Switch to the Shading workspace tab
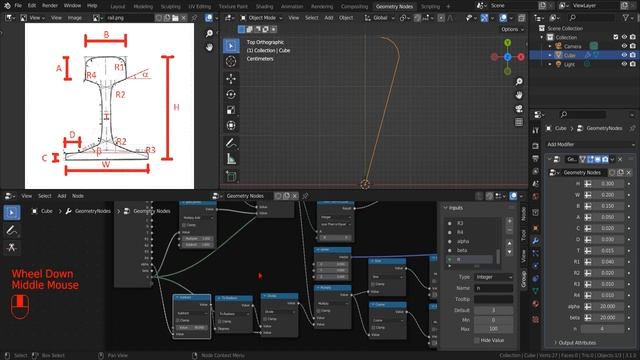The image size is (640, 360). click(x=264, y=7)
